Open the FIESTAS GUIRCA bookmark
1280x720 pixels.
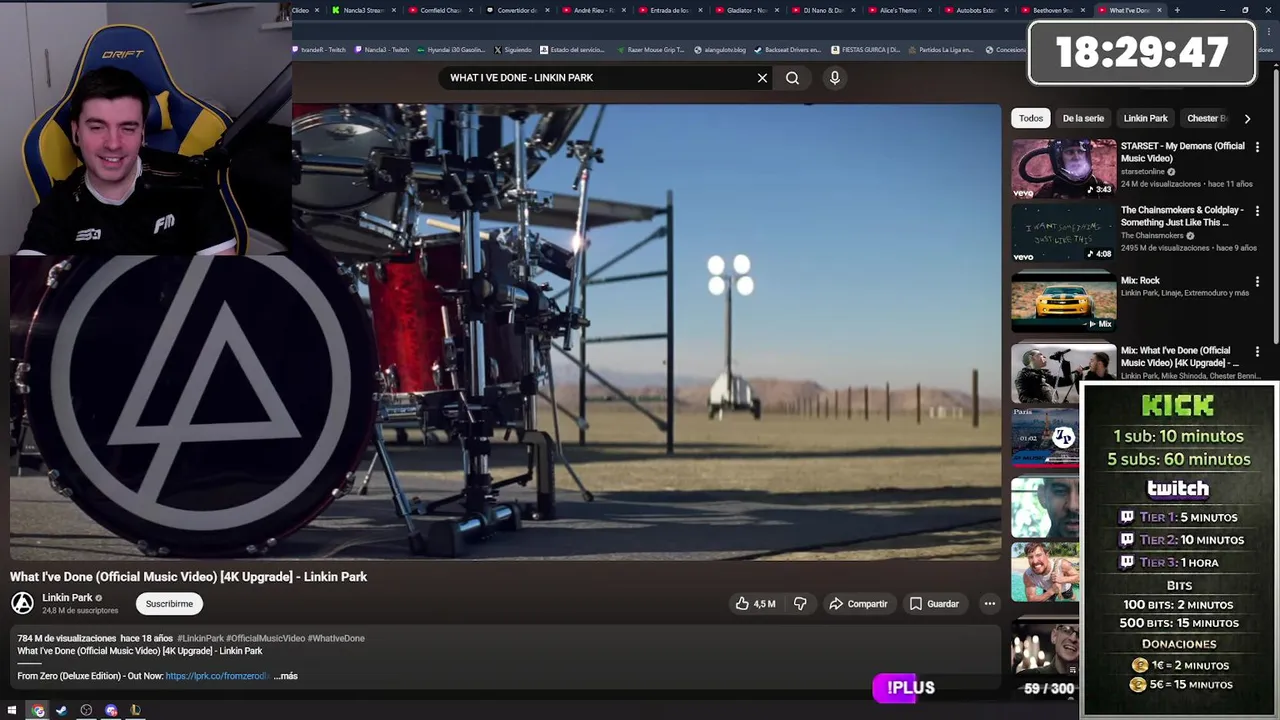(866, 50)
